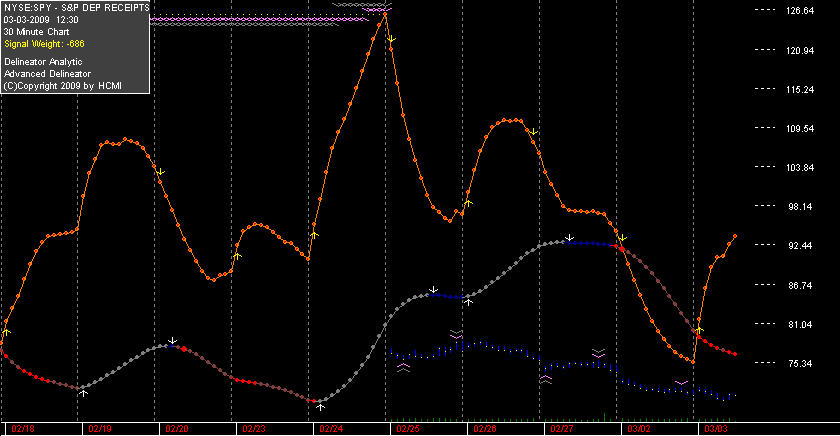The image size is (840, 436).
Task: Click white down arrow in 02/27 session
Action: pos(570,237)
